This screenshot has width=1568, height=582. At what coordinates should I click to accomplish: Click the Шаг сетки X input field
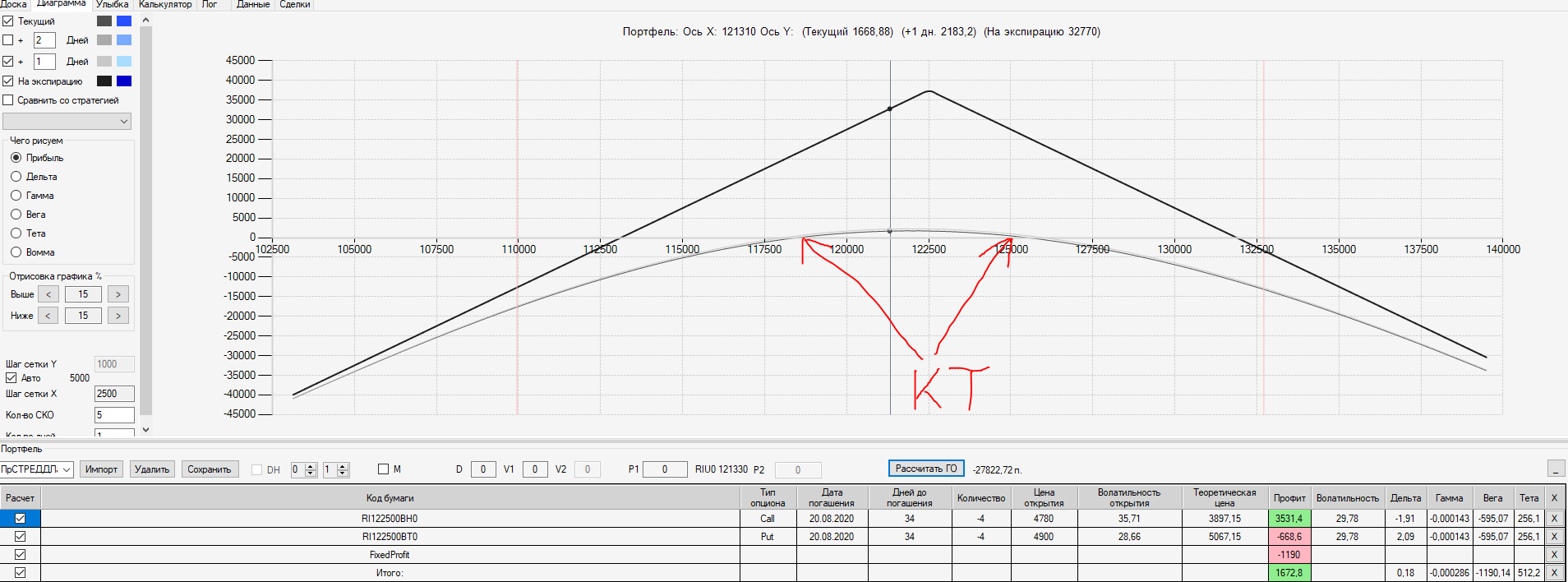tap(114, 394)
